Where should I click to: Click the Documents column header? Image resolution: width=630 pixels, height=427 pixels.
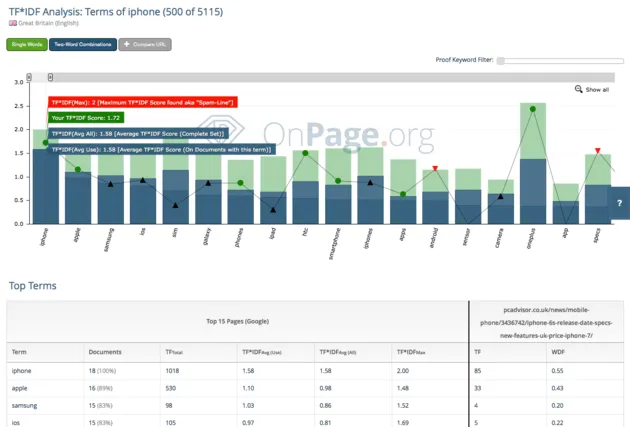105,352
